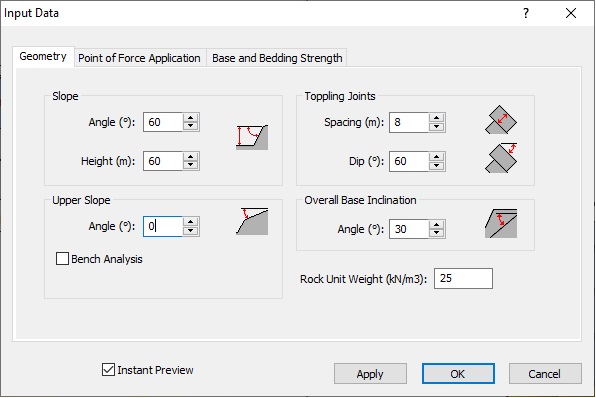Screen dimensions: 596x398
Task: Increase the Slope Angle with up arrow
Action: tap(190, 117)
